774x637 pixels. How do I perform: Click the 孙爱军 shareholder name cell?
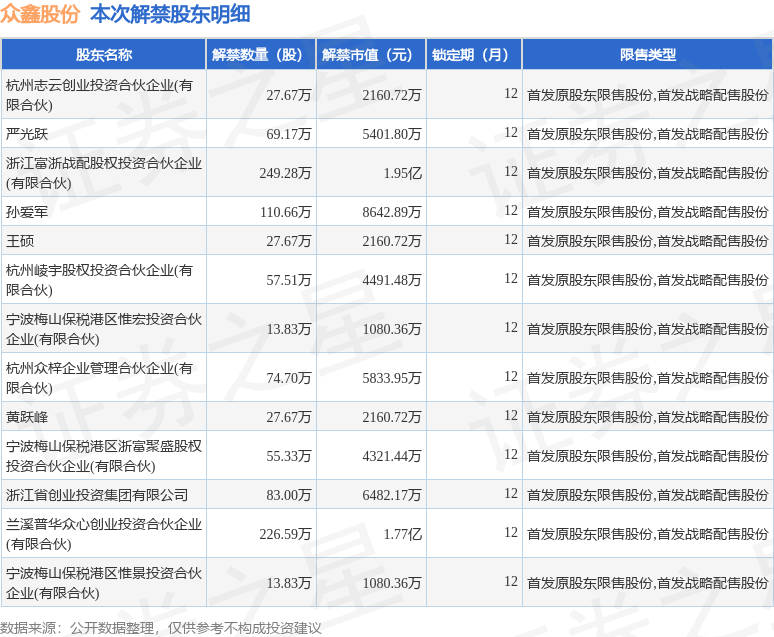pyautogui.click(x=27, y=212)
